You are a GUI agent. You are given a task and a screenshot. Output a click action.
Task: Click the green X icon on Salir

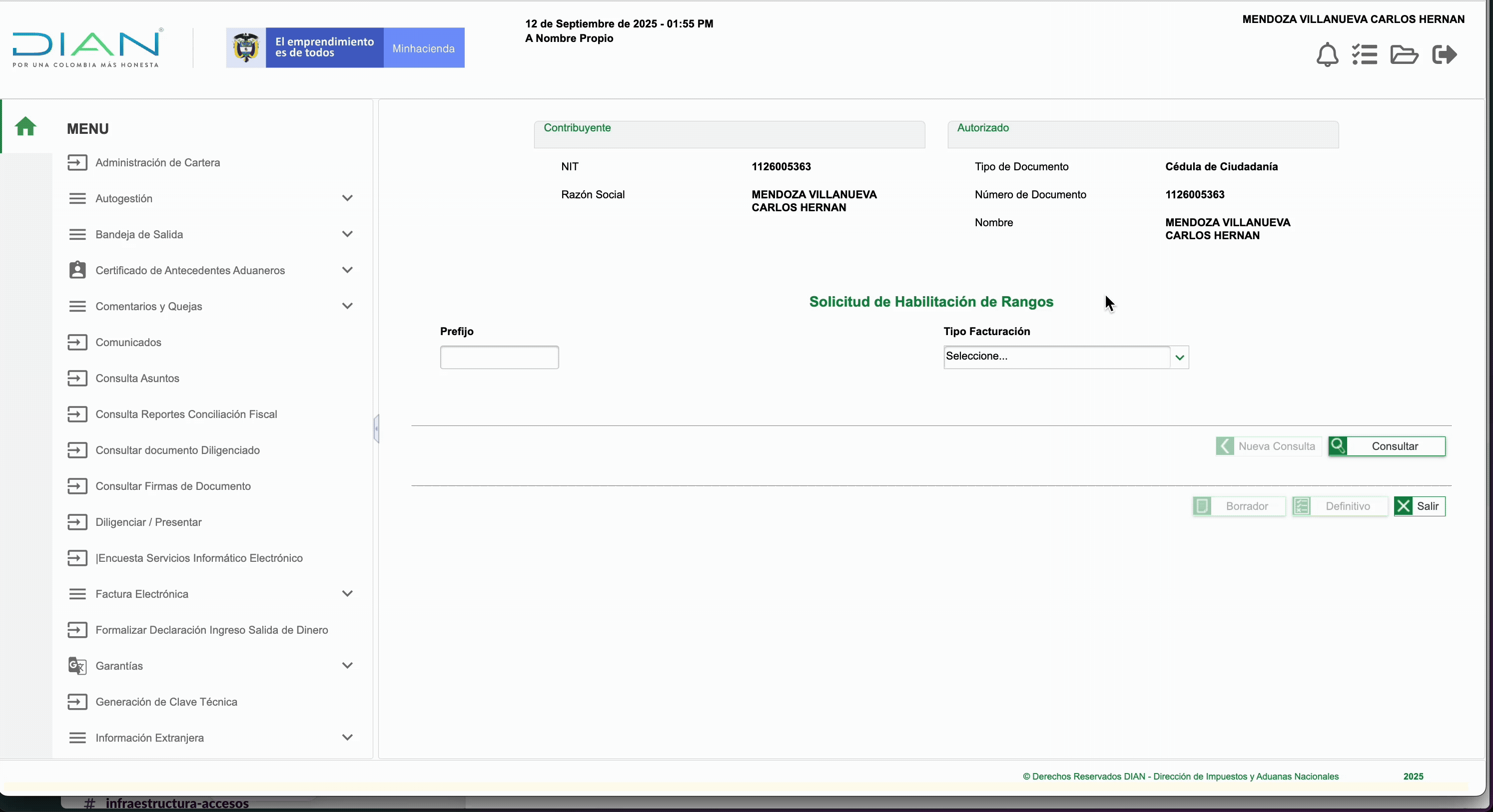tap(1404, 506)
